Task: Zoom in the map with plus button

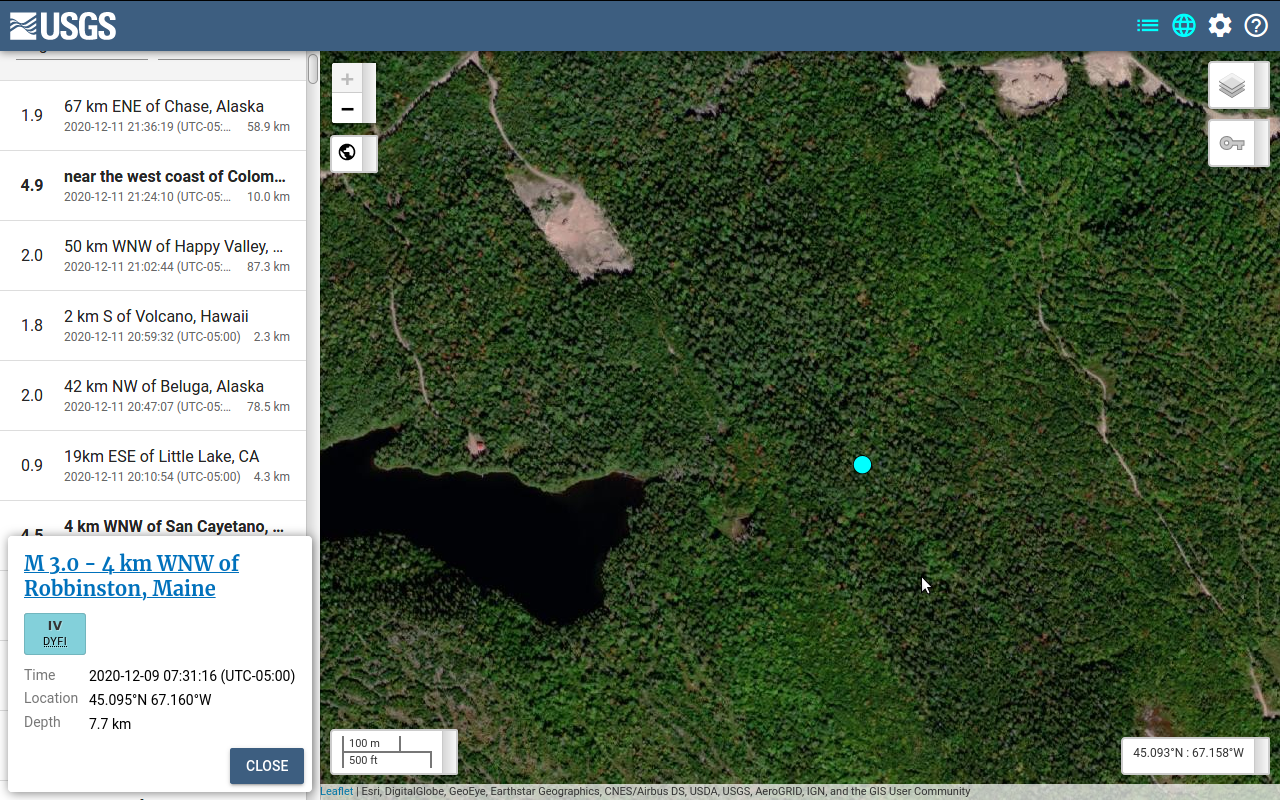Action: [x=347, y=79]
